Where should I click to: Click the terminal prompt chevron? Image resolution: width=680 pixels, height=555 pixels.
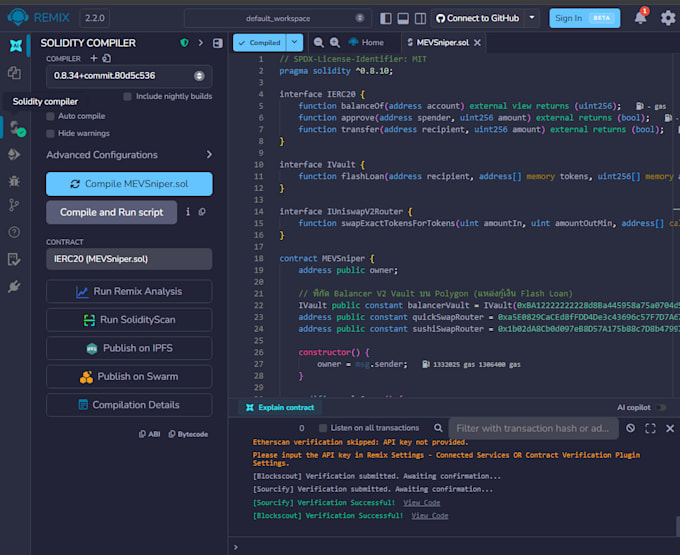[x=235, y=547]
